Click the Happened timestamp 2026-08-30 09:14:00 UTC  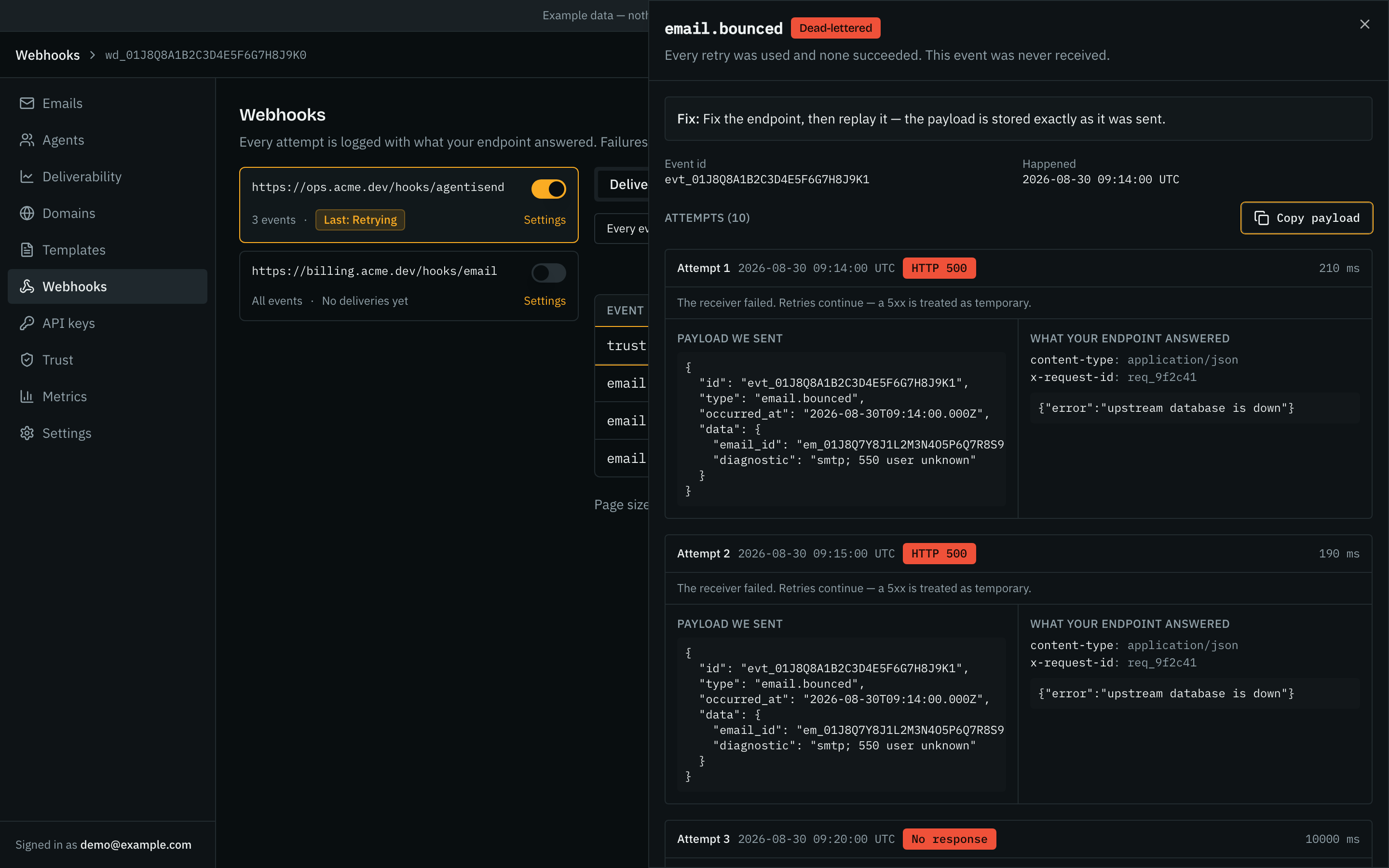1100,179
